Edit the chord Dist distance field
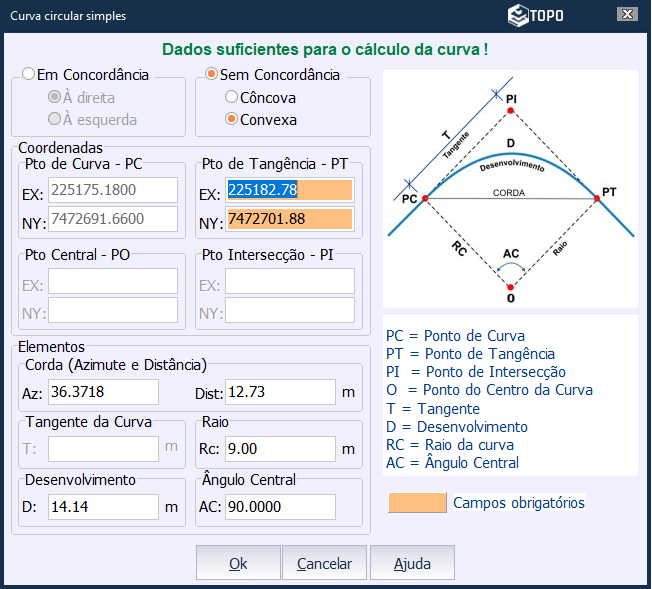 click(x=280, y=392)
